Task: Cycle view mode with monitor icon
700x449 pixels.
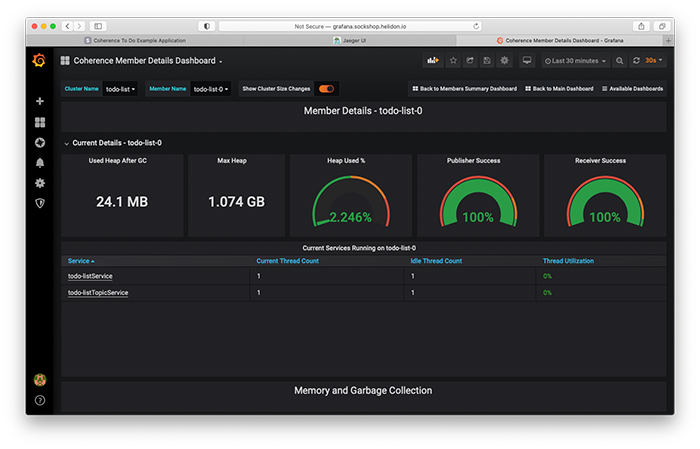Action: click(x=527, y=60)
